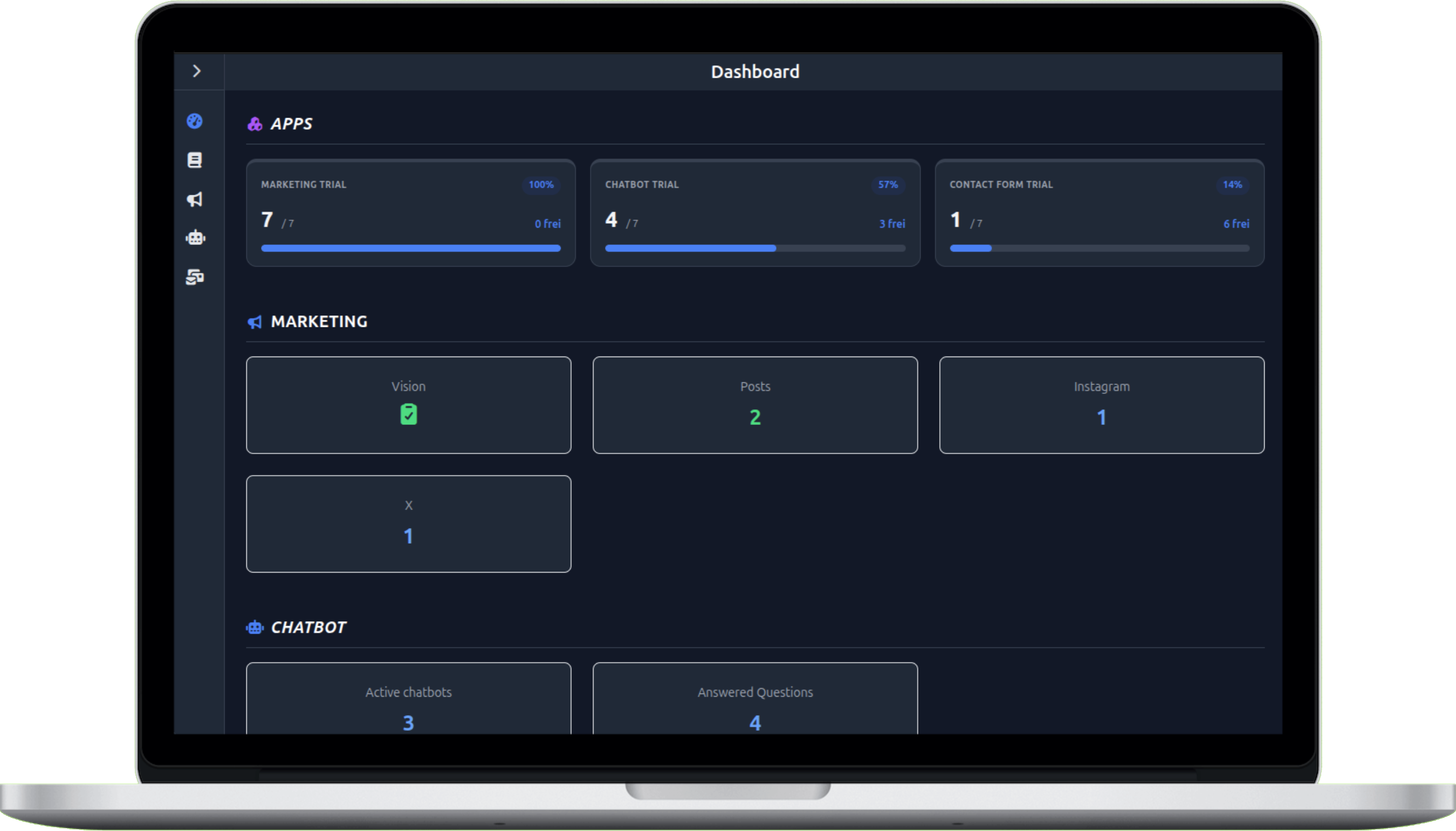
Task: Switch to the Dashboard tab header
Action: [754, 71]
